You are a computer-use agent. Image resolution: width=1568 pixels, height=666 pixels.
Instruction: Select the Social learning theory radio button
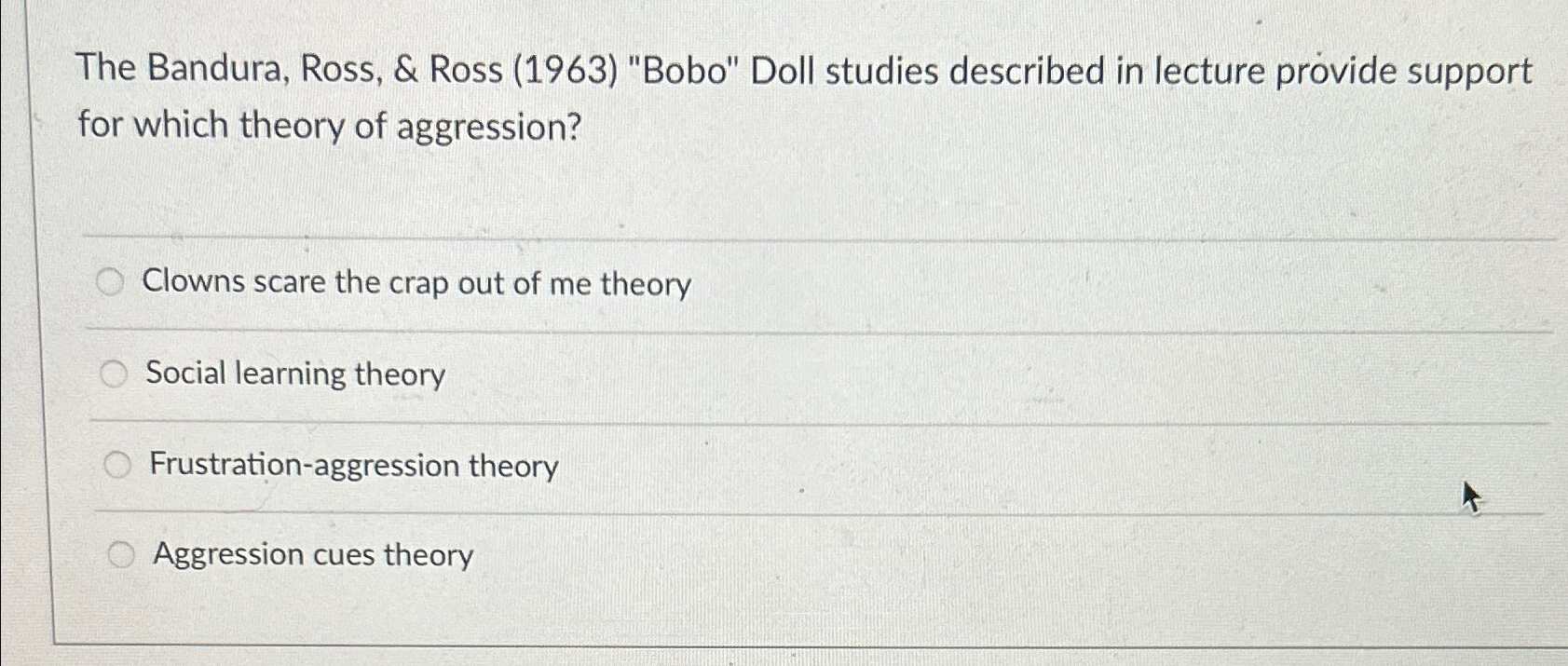click(116, 374)
